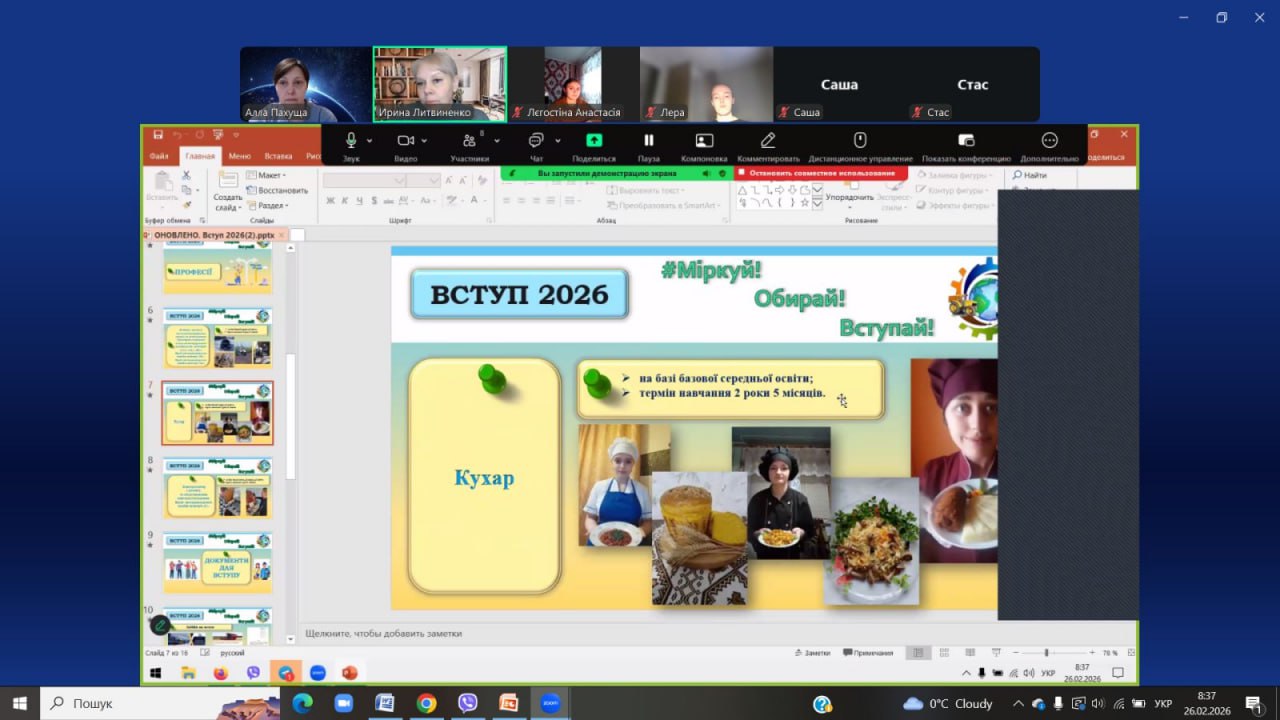
Task: Open the Чат options arrow
Action: (x=558, y=141)
